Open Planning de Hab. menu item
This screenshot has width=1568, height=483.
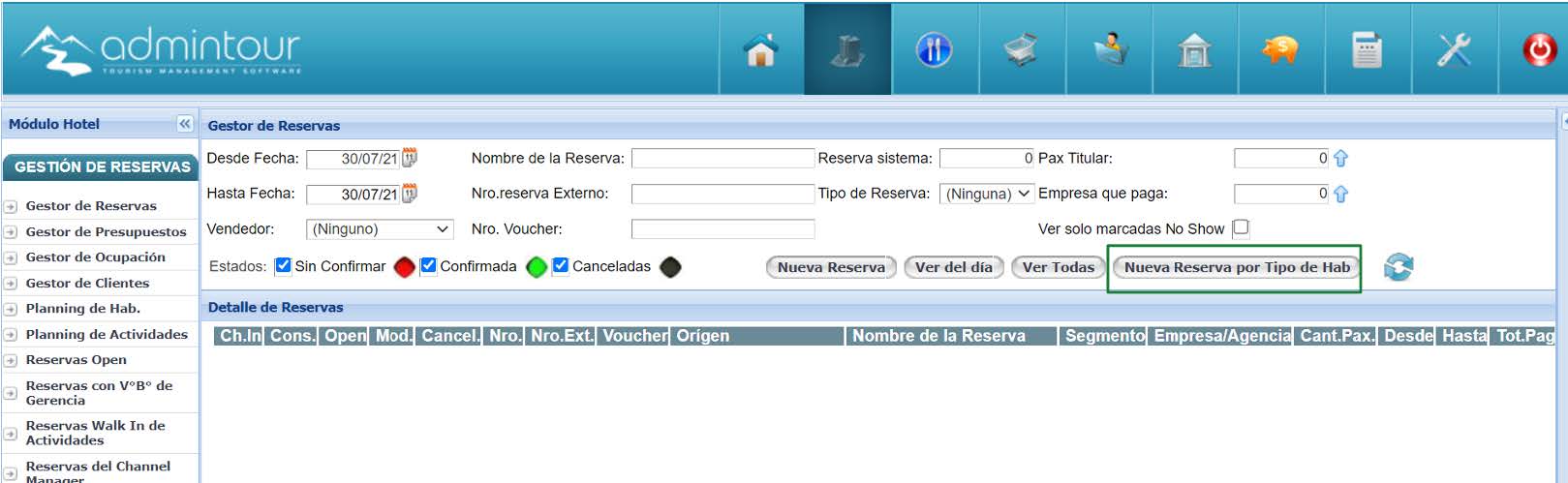[x=82, y=309]
